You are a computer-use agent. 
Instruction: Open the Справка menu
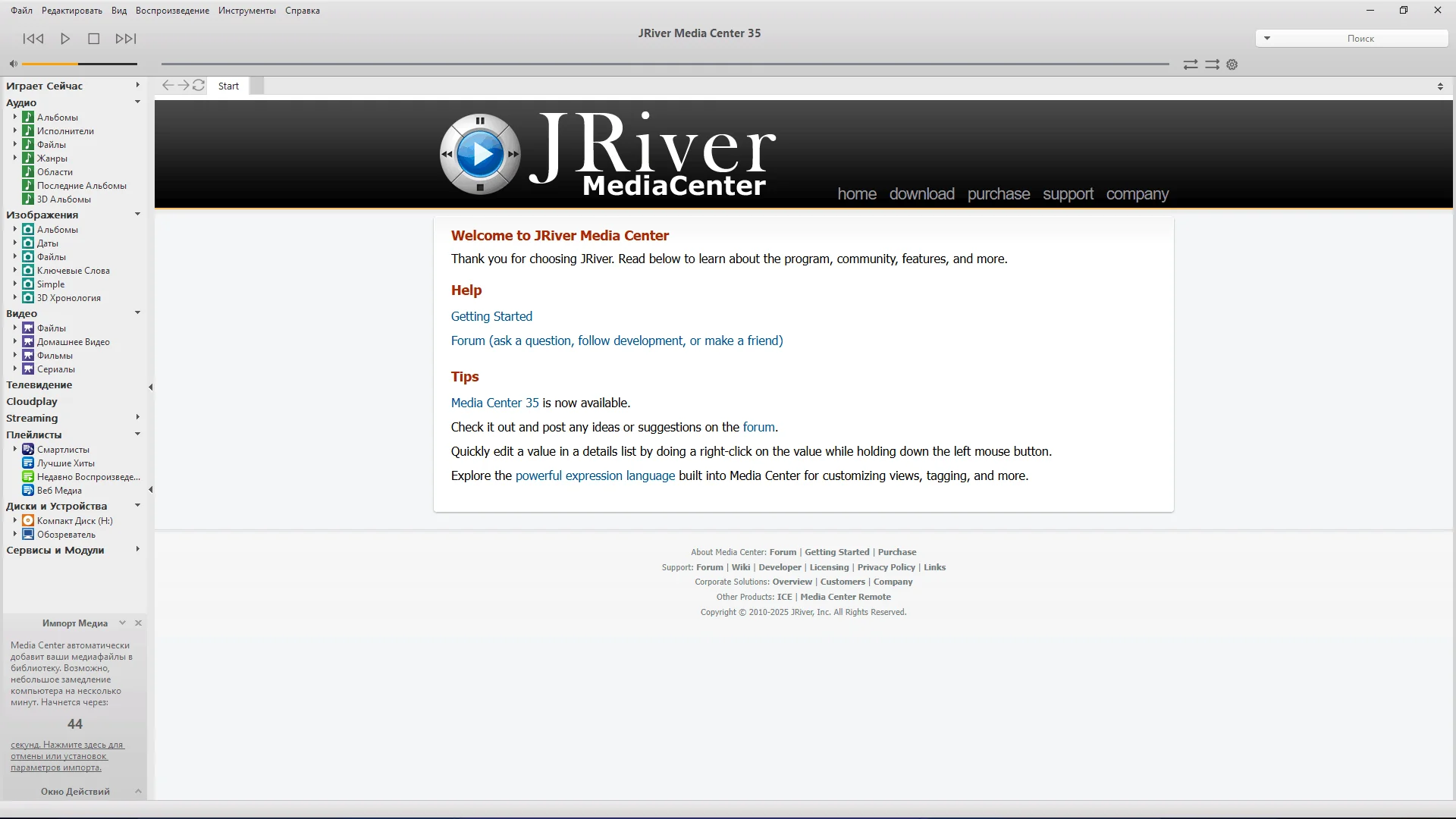click(x=303, y=11)
